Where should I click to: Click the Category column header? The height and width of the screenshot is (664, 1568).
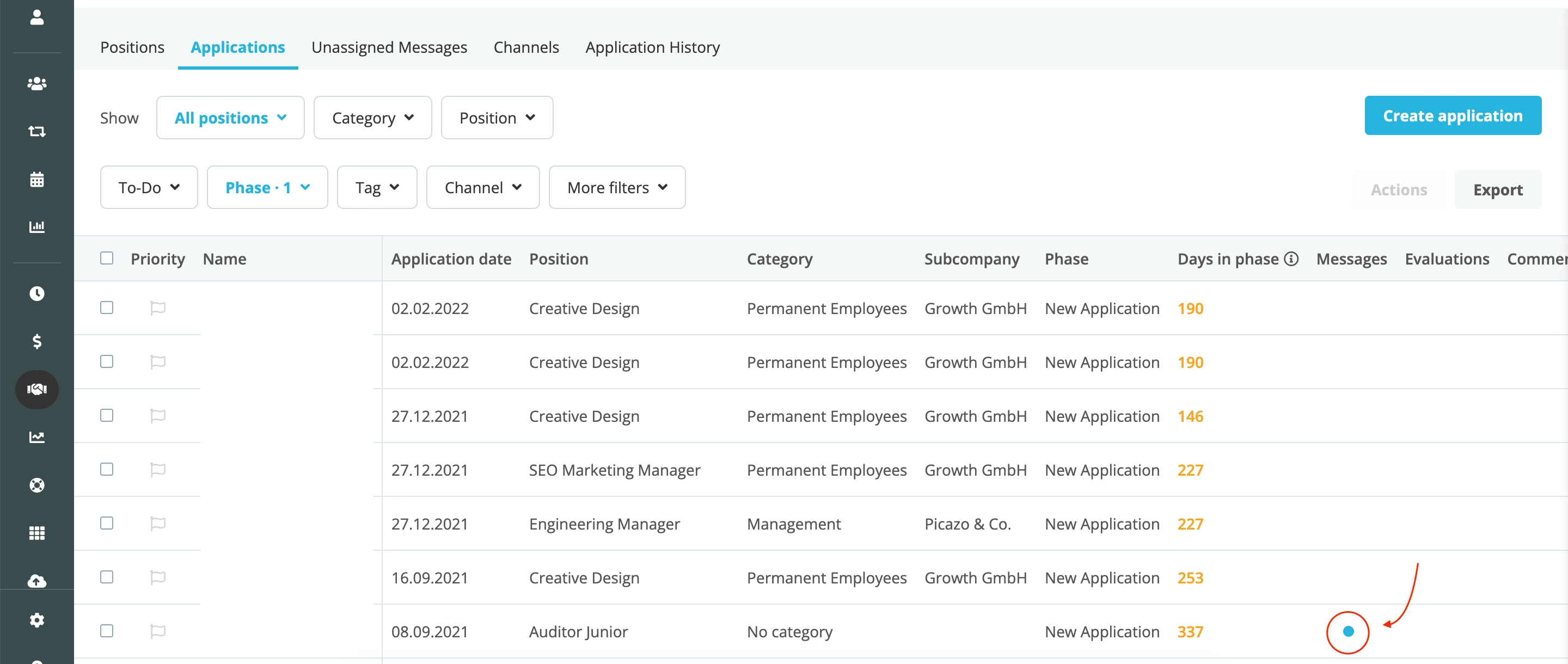pyautogui.click(x=779, y=259)
